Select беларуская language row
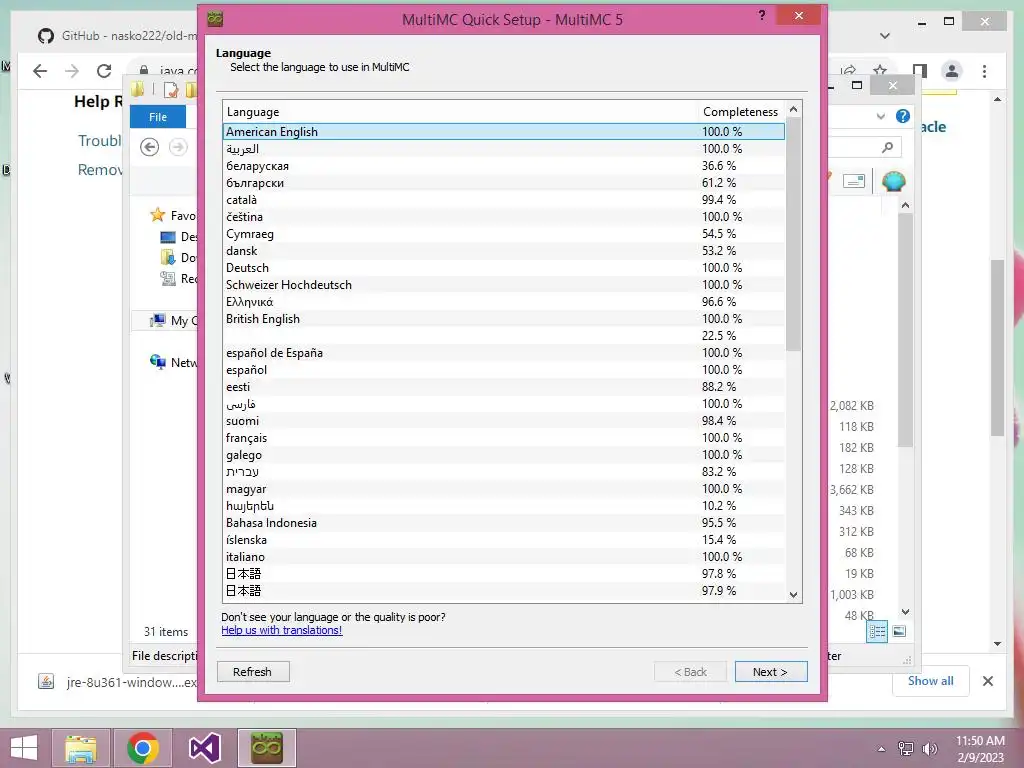 (x=504, y=166)
